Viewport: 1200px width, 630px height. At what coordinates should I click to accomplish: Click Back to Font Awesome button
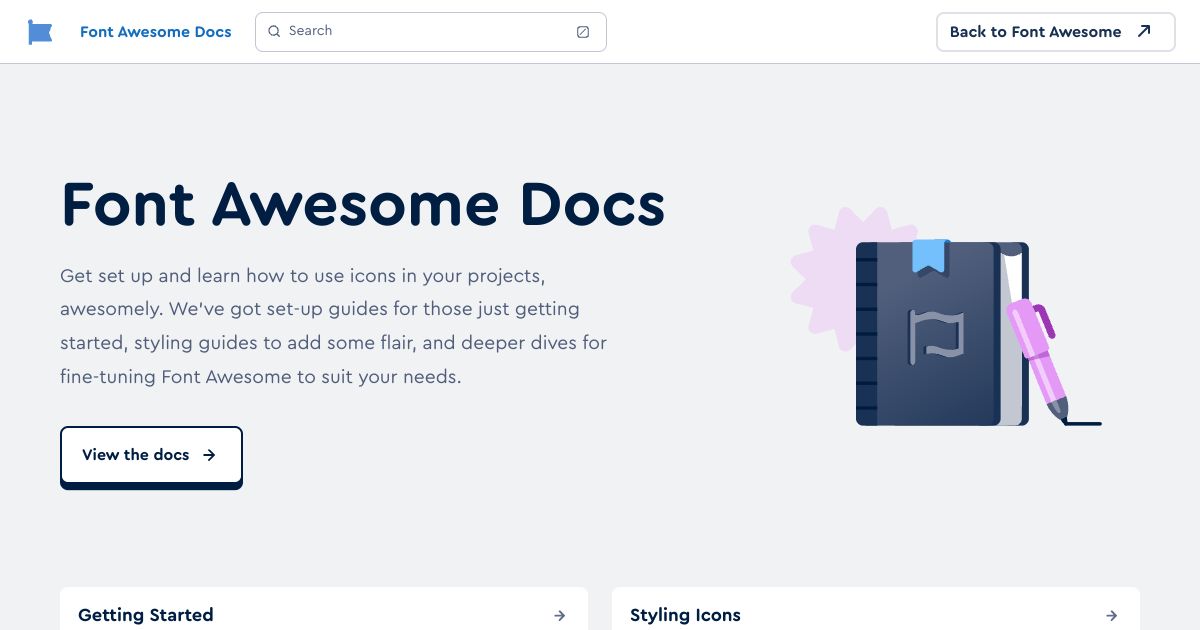click(1055, 32)
